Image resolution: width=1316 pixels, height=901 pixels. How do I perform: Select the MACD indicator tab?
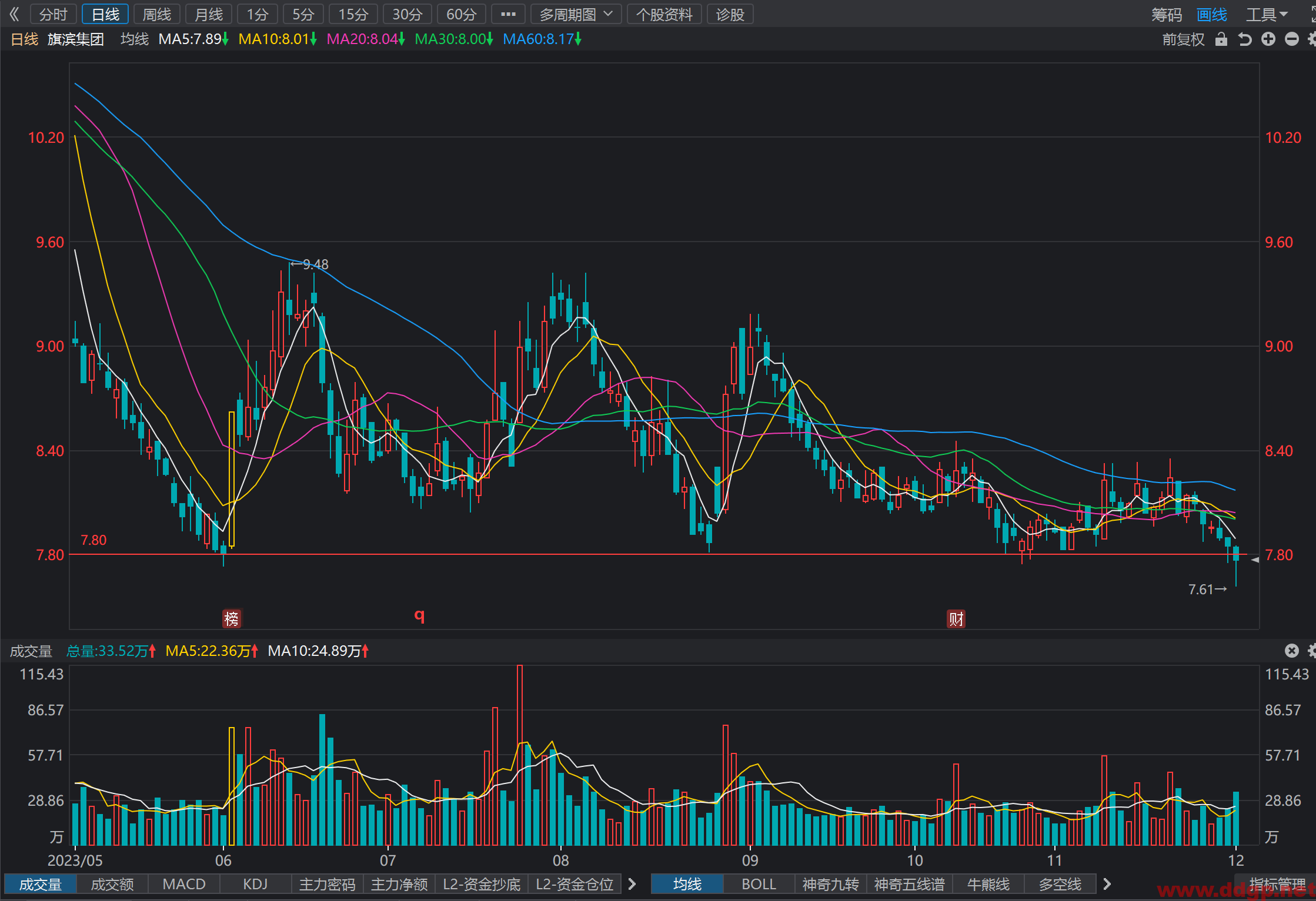pos(184,884)
